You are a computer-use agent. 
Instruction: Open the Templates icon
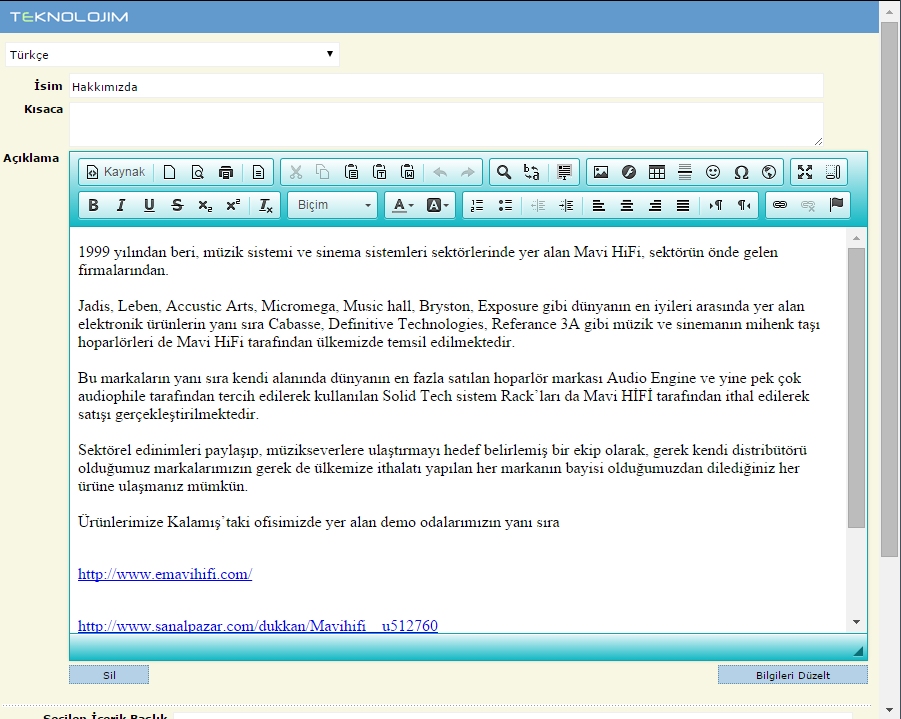(x=258, y=172)
